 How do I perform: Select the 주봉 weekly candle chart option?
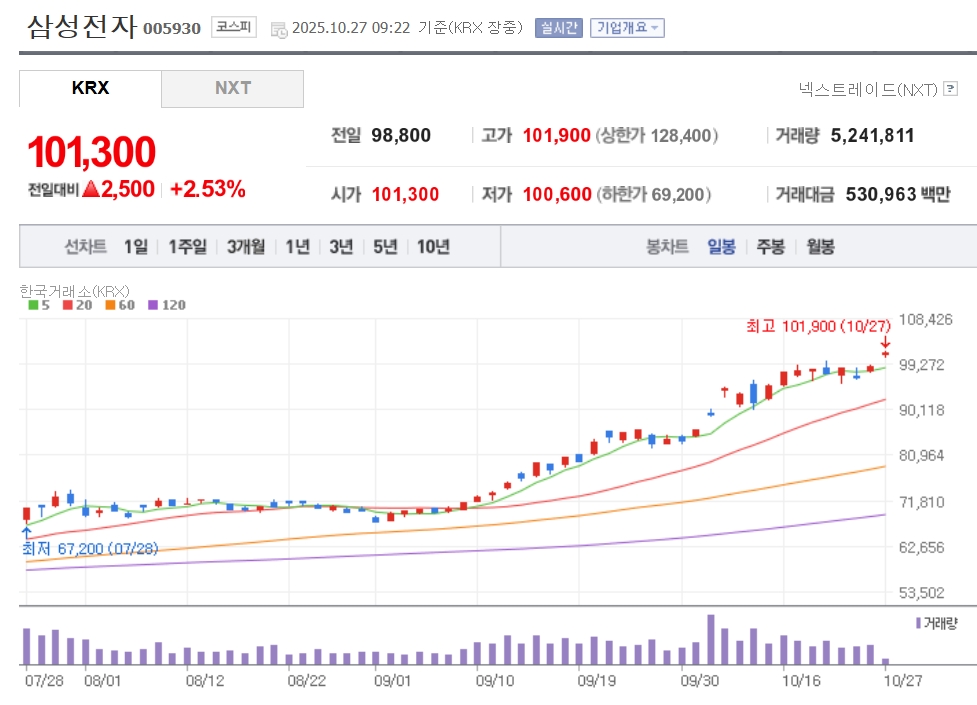click(770, 247)
